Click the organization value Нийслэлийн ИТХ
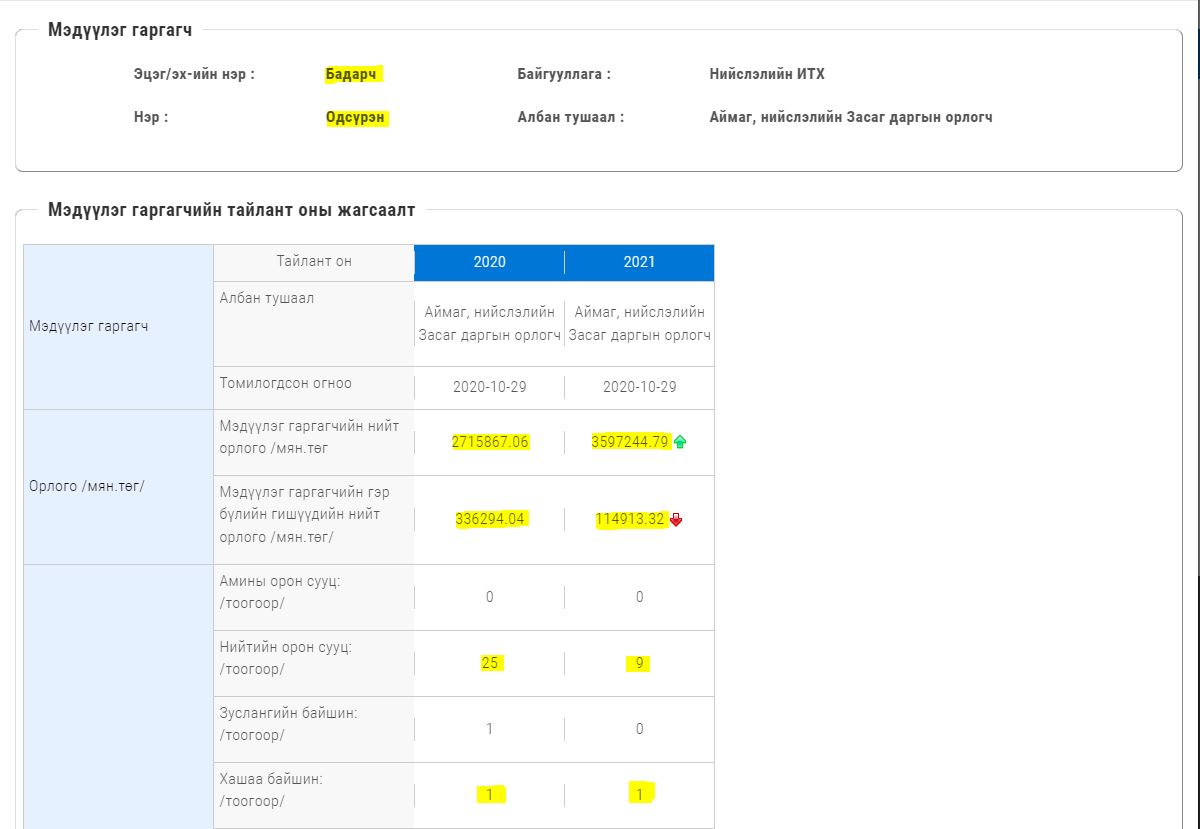The width and height of the screenshot is (1200, 829). (767, 74)
